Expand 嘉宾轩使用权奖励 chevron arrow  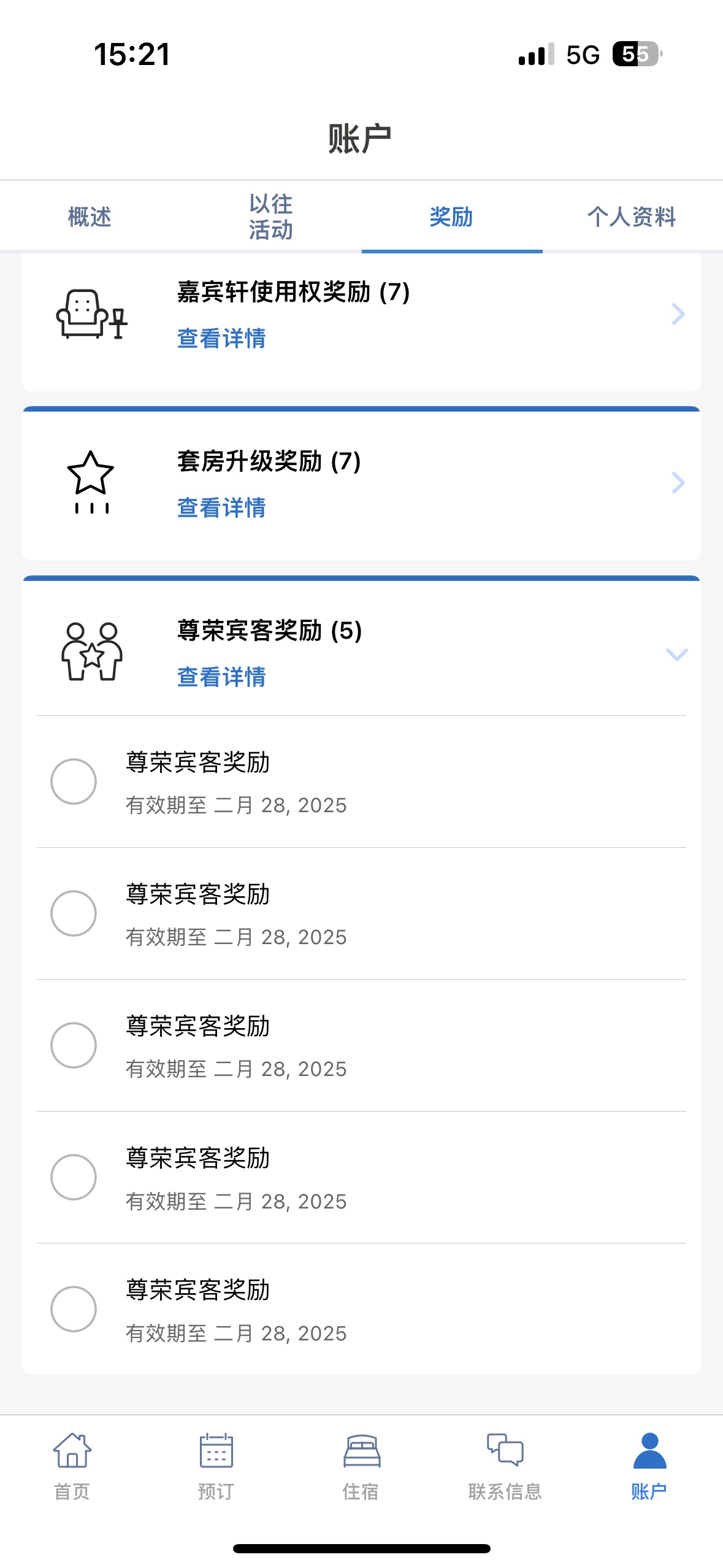pos(678,314)
